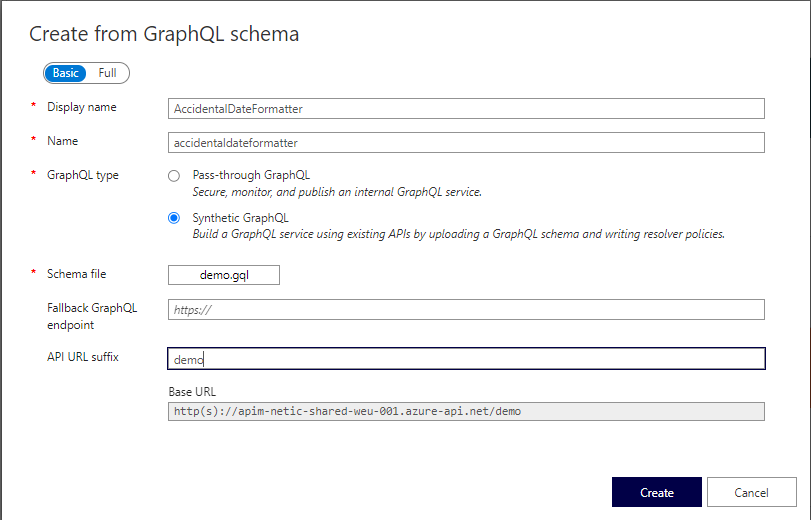811x520 pixels.
Task: Switch to the Full view
Action: pyautogui.click(x=107, y=73)
